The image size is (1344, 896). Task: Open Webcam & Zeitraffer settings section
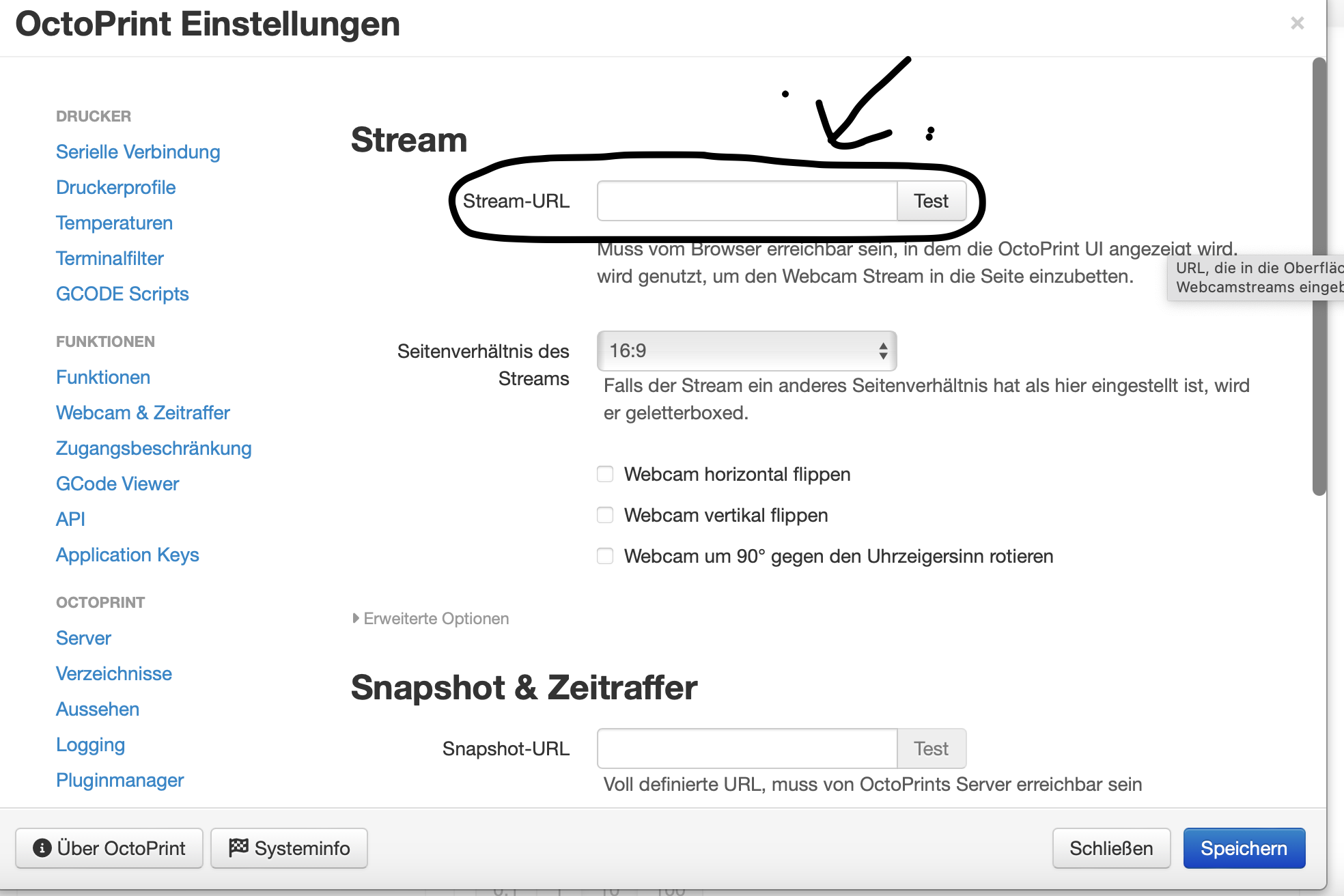(143, 412)
